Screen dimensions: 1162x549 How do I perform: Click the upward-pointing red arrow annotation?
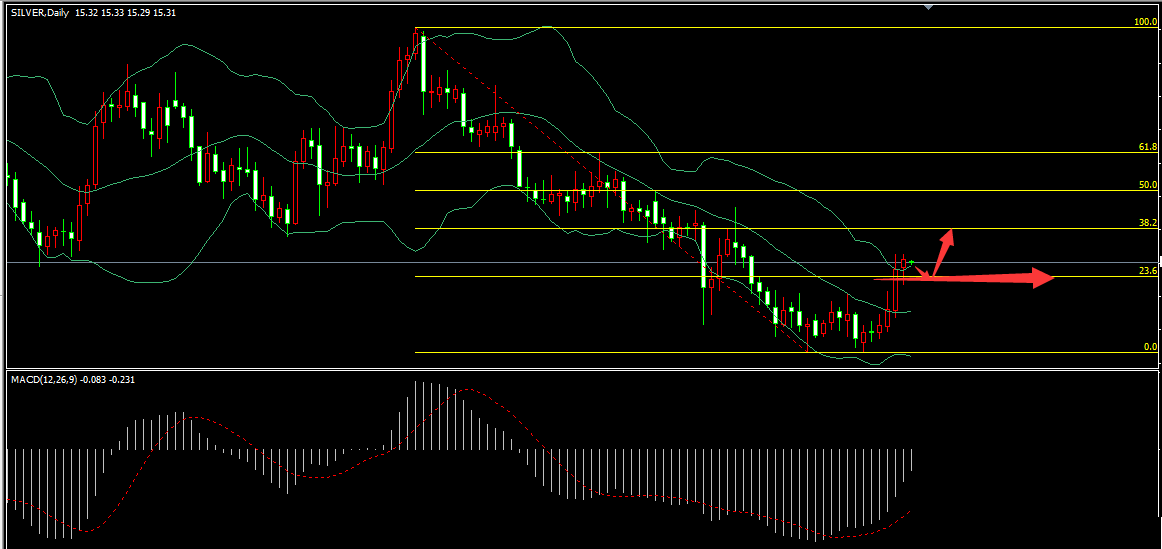(x=945, y=241)
